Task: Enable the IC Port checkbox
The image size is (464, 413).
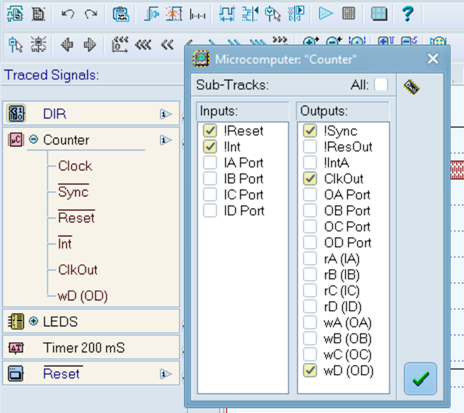Action: point(210,195)
